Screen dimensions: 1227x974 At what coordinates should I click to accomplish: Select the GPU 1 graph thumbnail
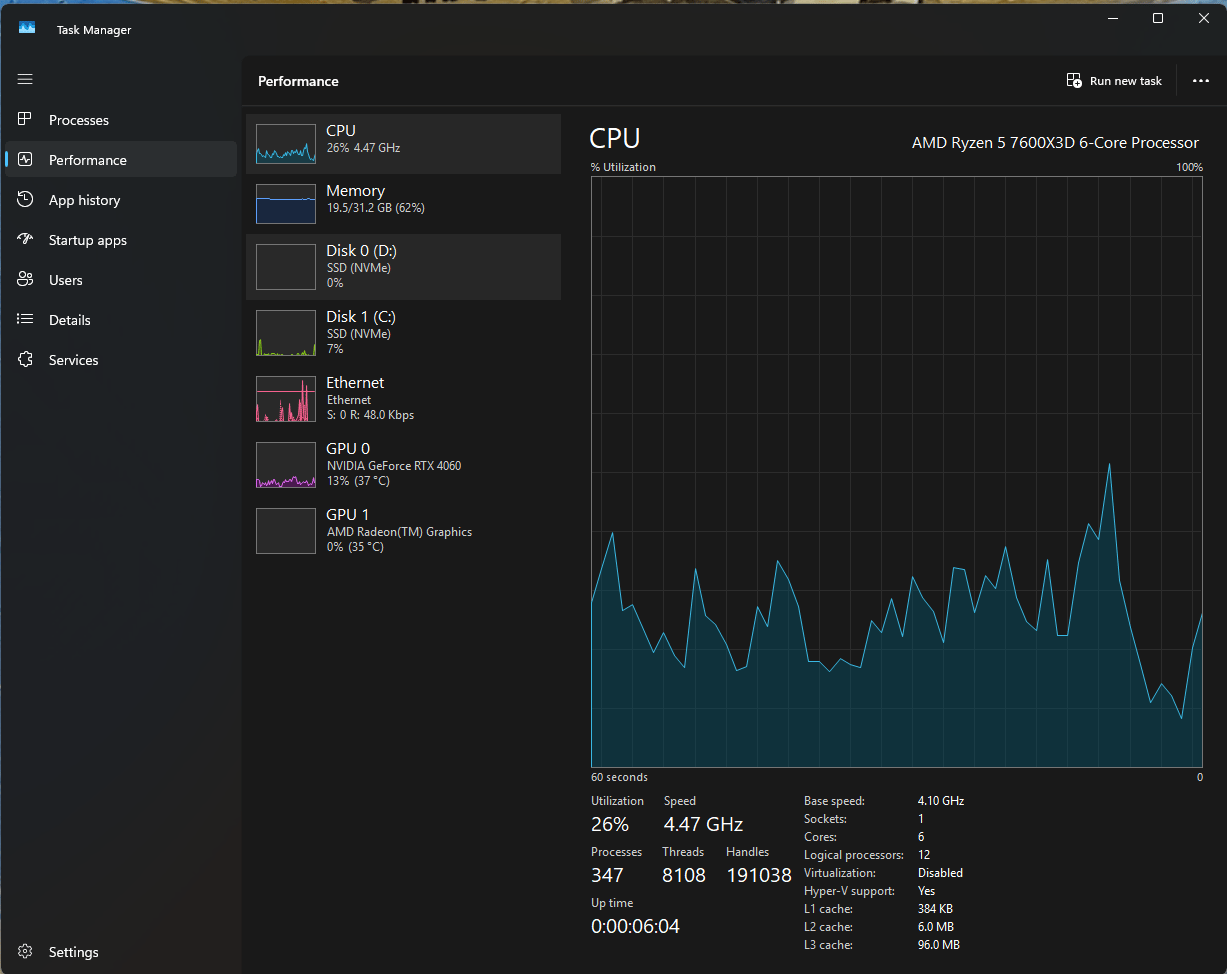point(286,531)
